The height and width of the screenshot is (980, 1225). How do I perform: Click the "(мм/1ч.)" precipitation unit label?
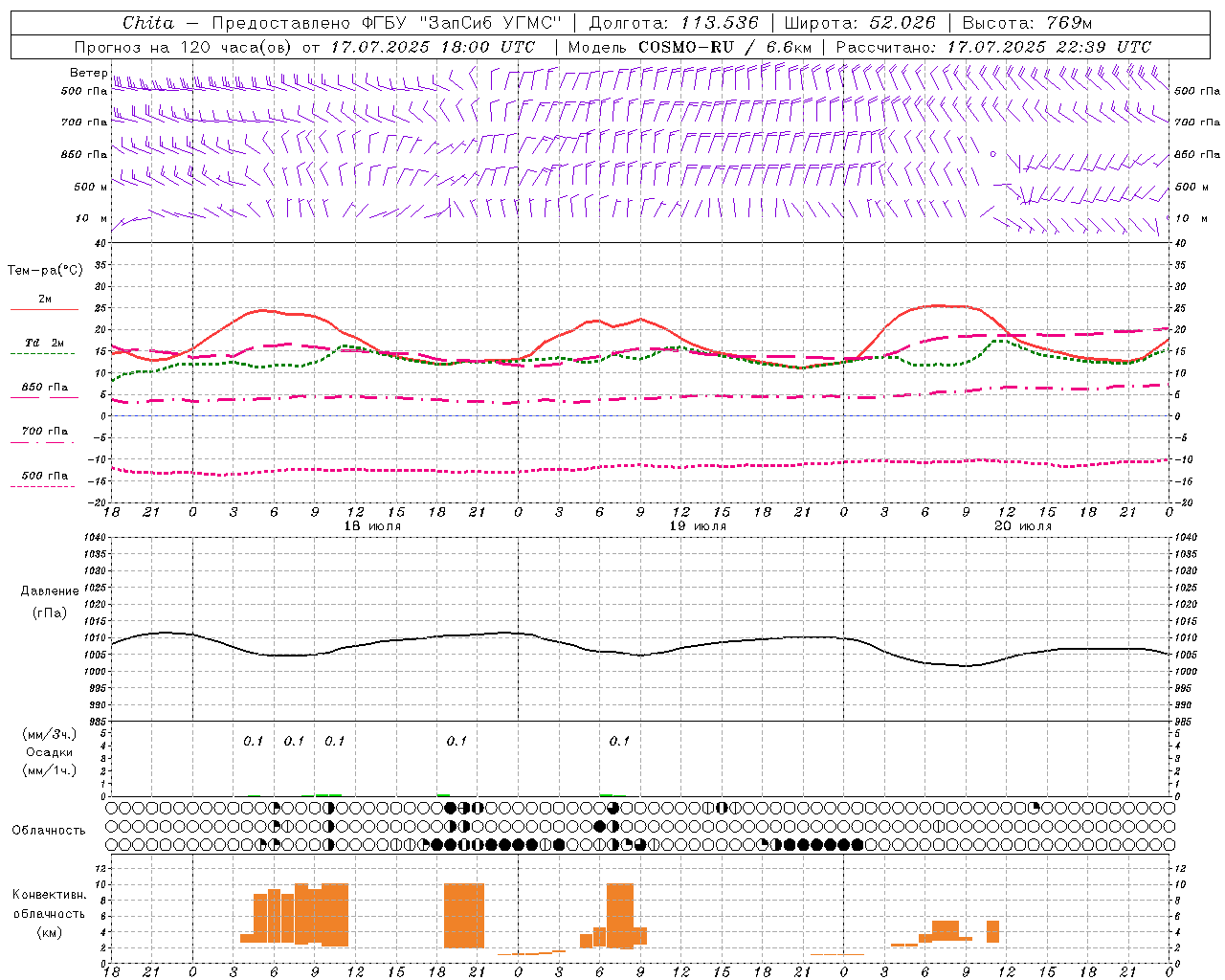point(49,770)
